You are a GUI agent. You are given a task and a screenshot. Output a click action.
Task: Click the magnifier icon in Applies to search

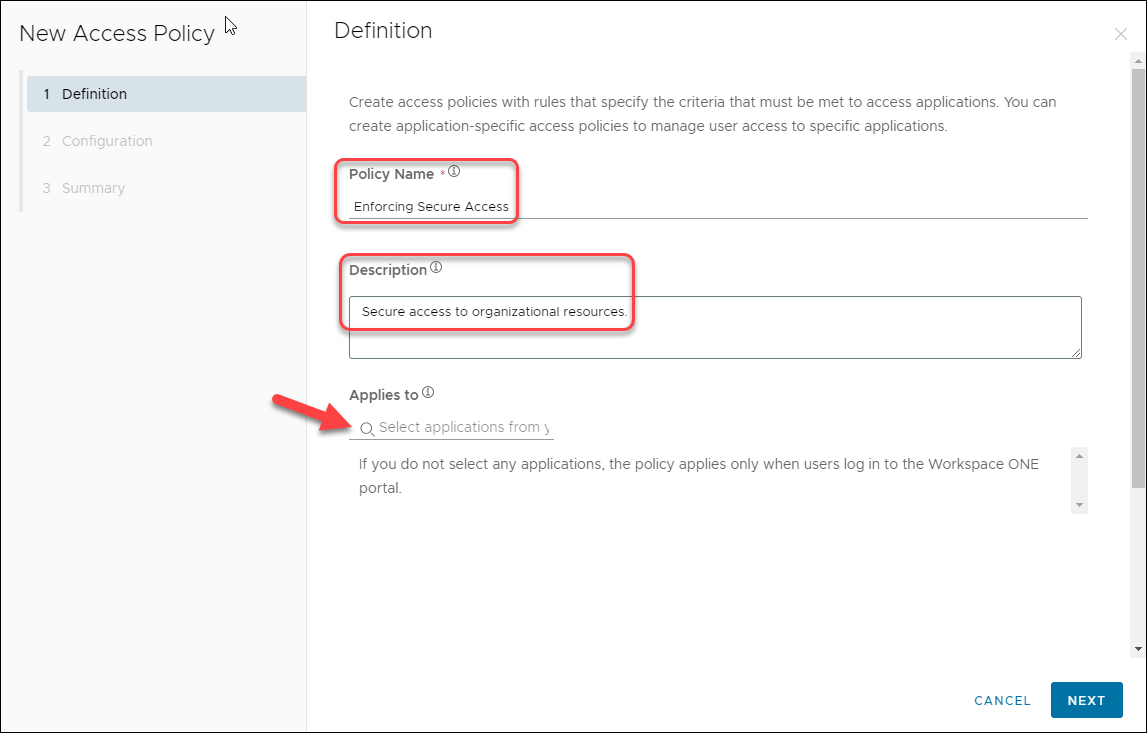pyautogui.click(x=367, y=428)
